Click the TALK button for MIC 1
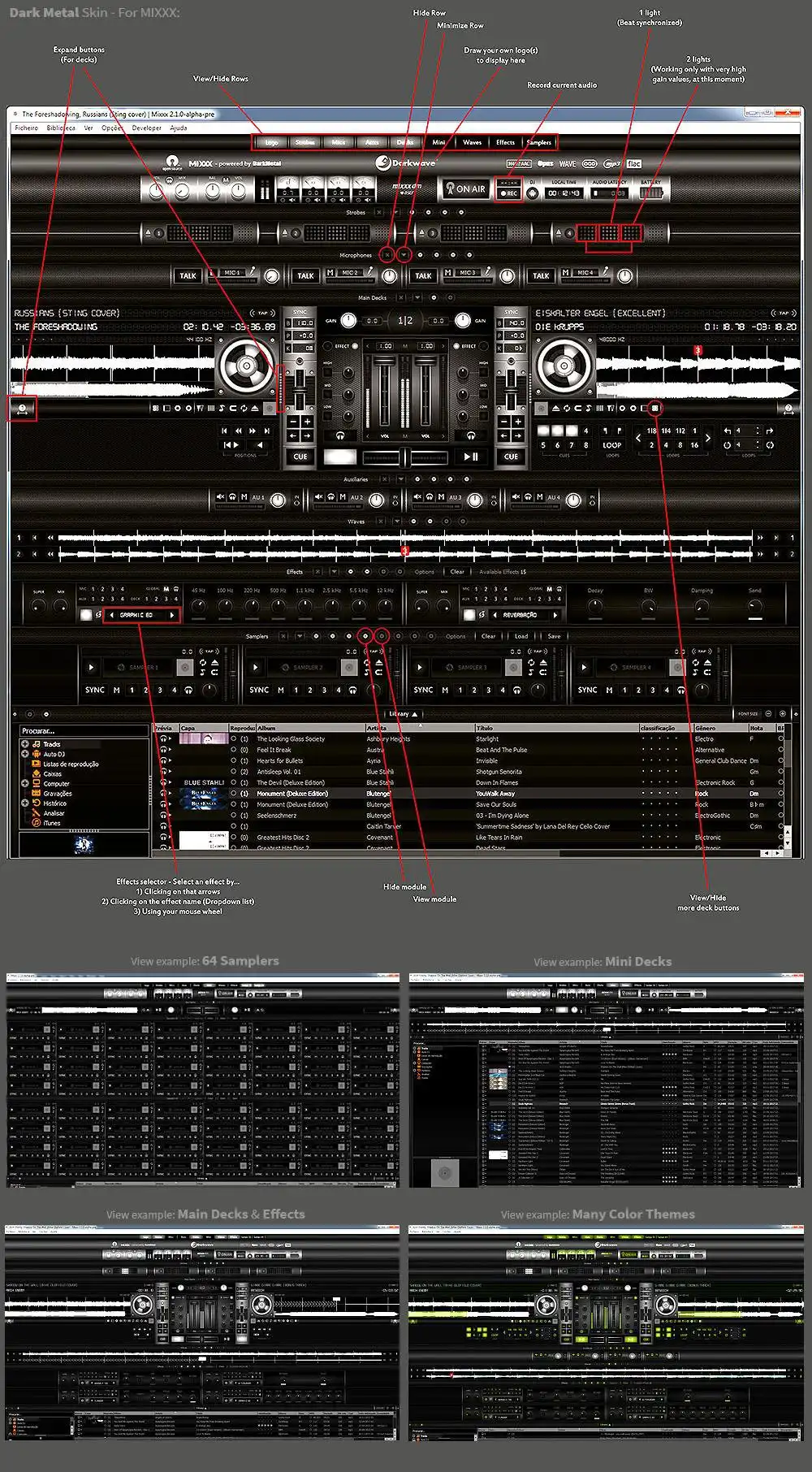Viewport: 812px width, 1472px height. (188, 276)
